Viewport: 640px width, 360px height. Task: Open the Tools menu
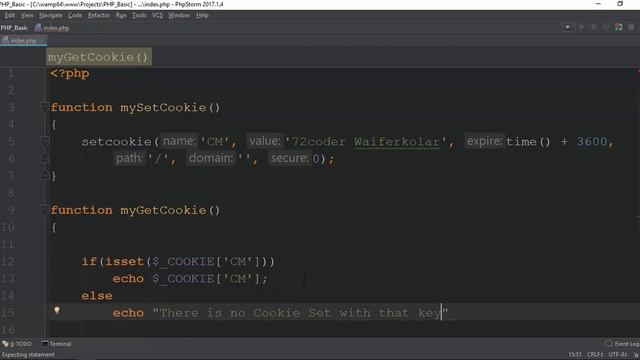tap(139, 16)
